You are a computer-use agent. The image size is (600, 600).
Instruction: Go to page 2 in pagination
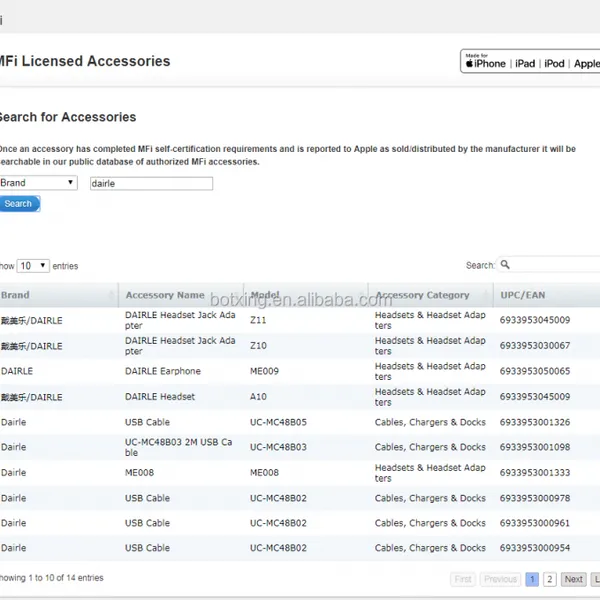pos(549,579)
